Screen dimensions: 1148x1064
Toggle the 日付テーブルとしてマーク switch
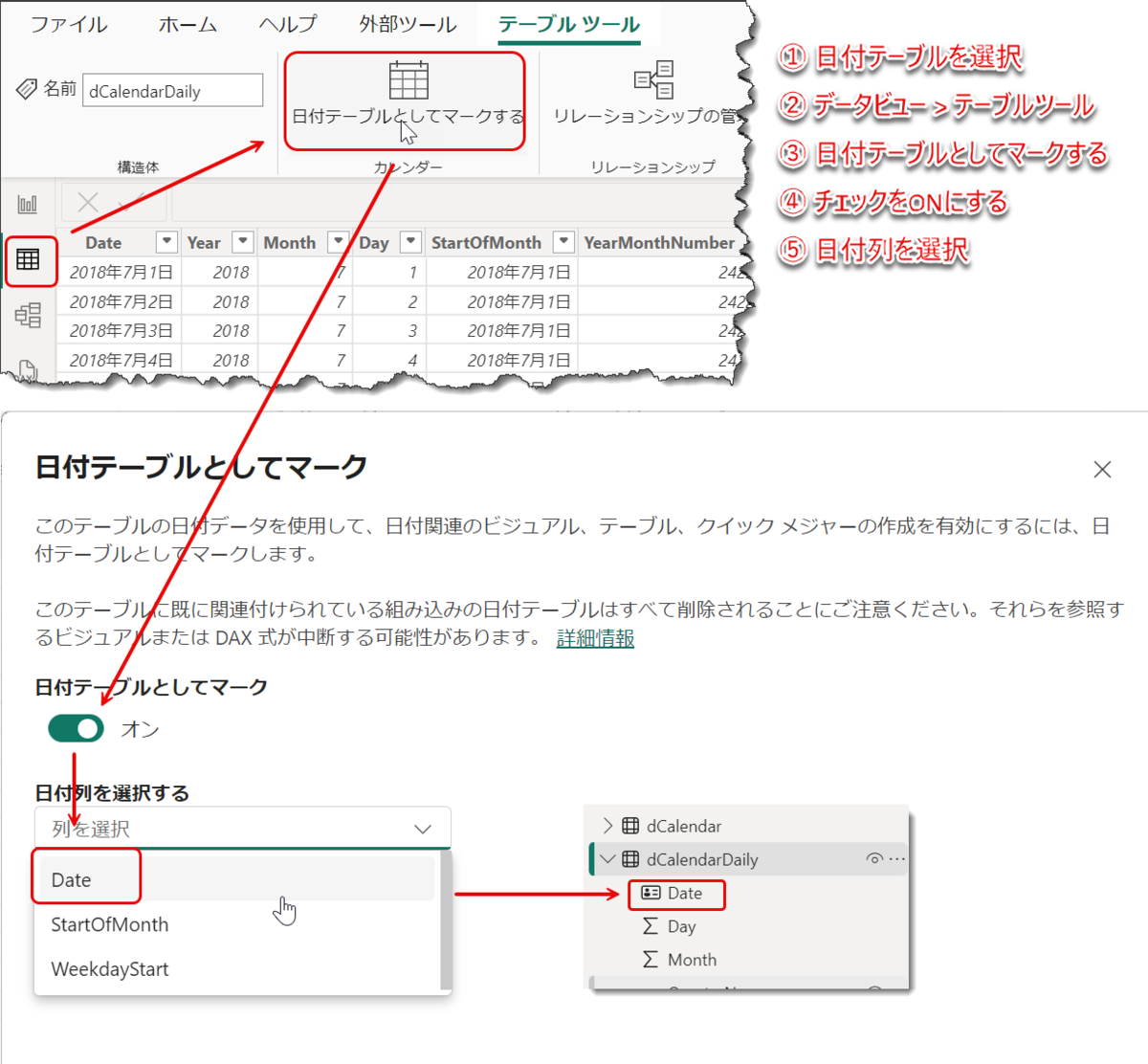76,729
